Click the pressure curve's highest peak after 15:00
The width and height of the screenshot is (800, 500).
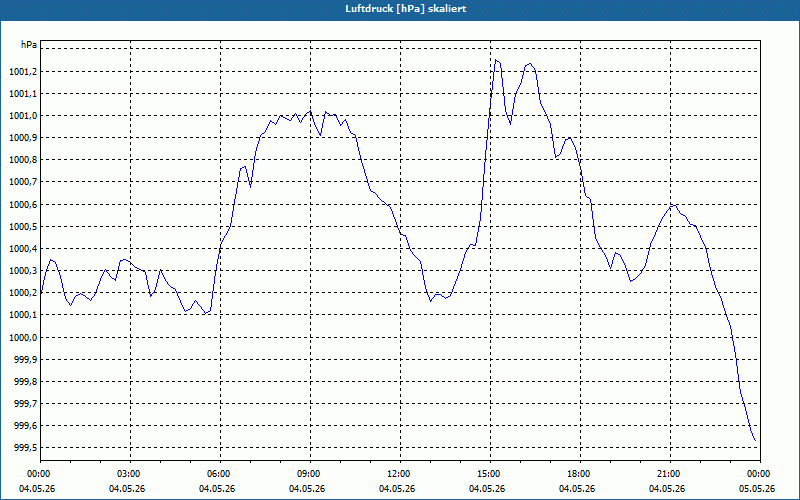(x=496, y=60)
